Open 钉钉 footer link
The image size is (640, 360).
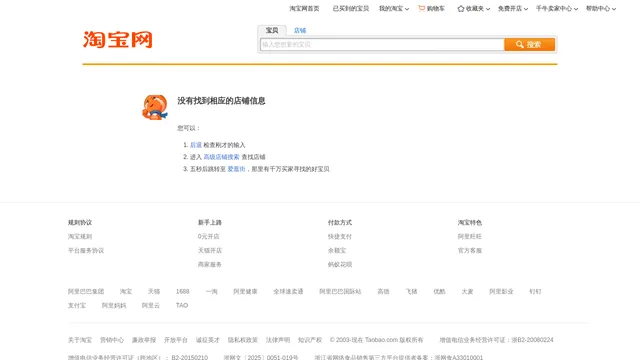[x=535, y=291]
